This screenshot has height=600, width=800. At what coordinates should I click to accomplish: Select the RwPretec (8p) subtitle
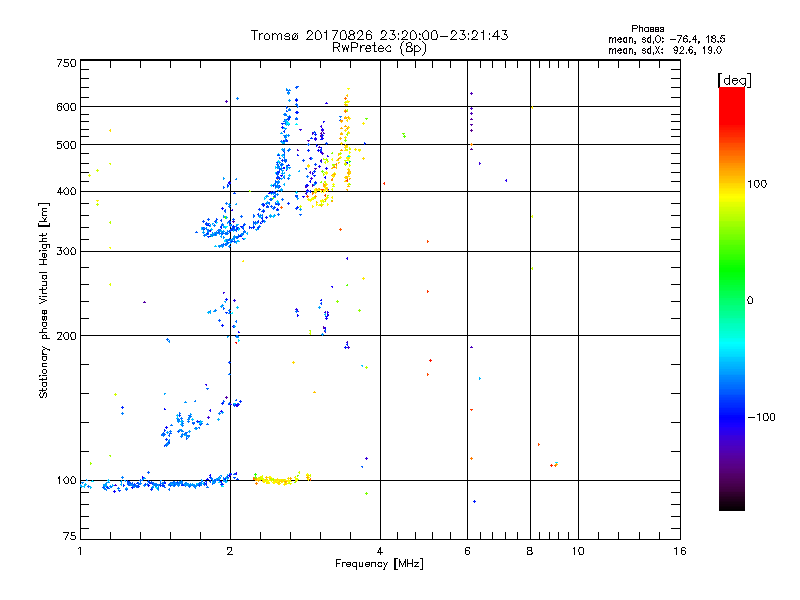[x=379, y=47]
